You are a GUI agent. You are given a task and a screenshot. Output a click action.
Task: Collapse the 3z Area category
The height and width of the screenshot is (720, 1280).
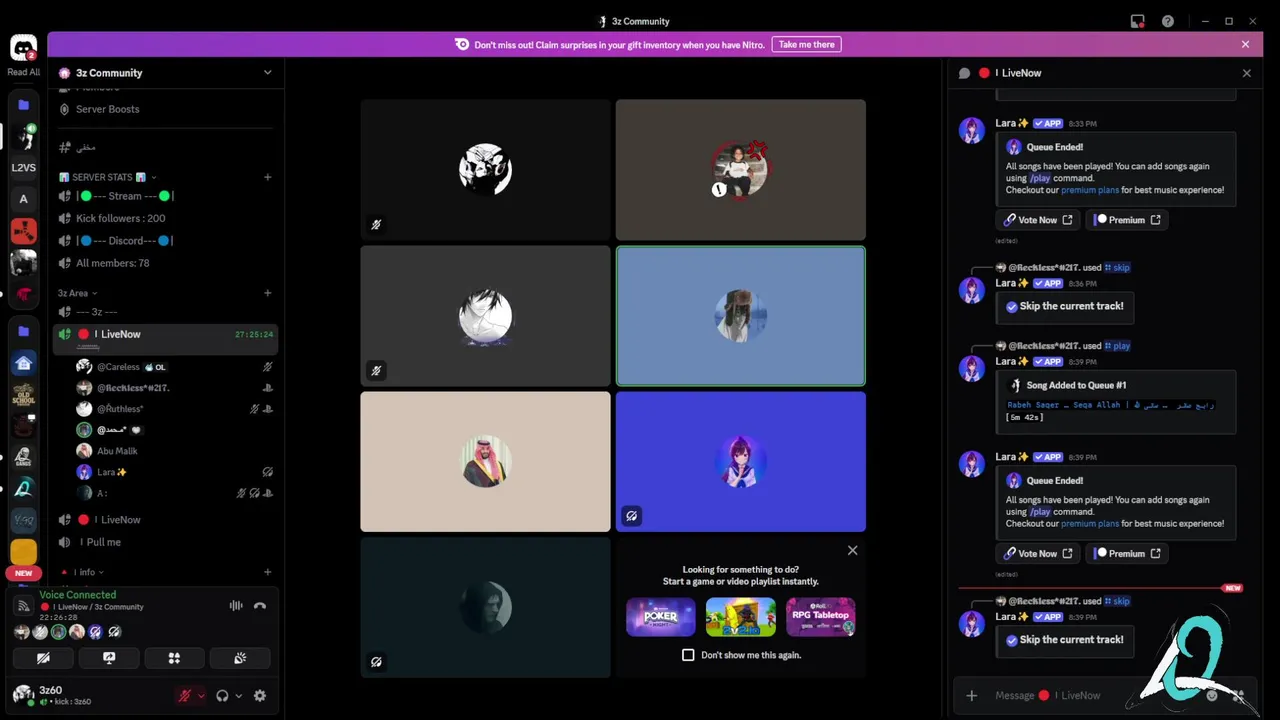click(78, 293)
